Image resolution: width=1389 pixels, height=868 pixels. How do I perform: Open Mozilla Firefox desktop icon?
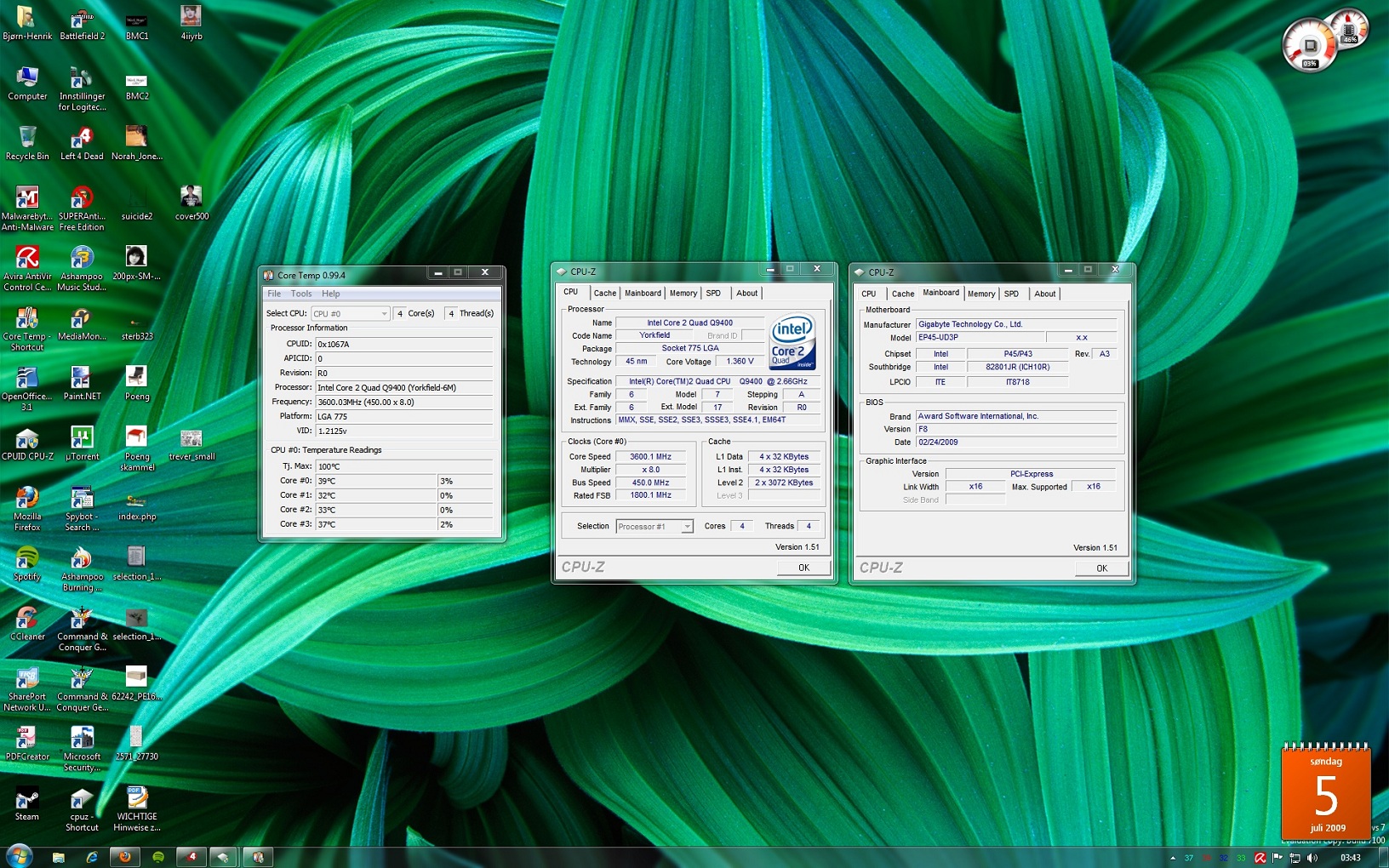coord(27,509)
